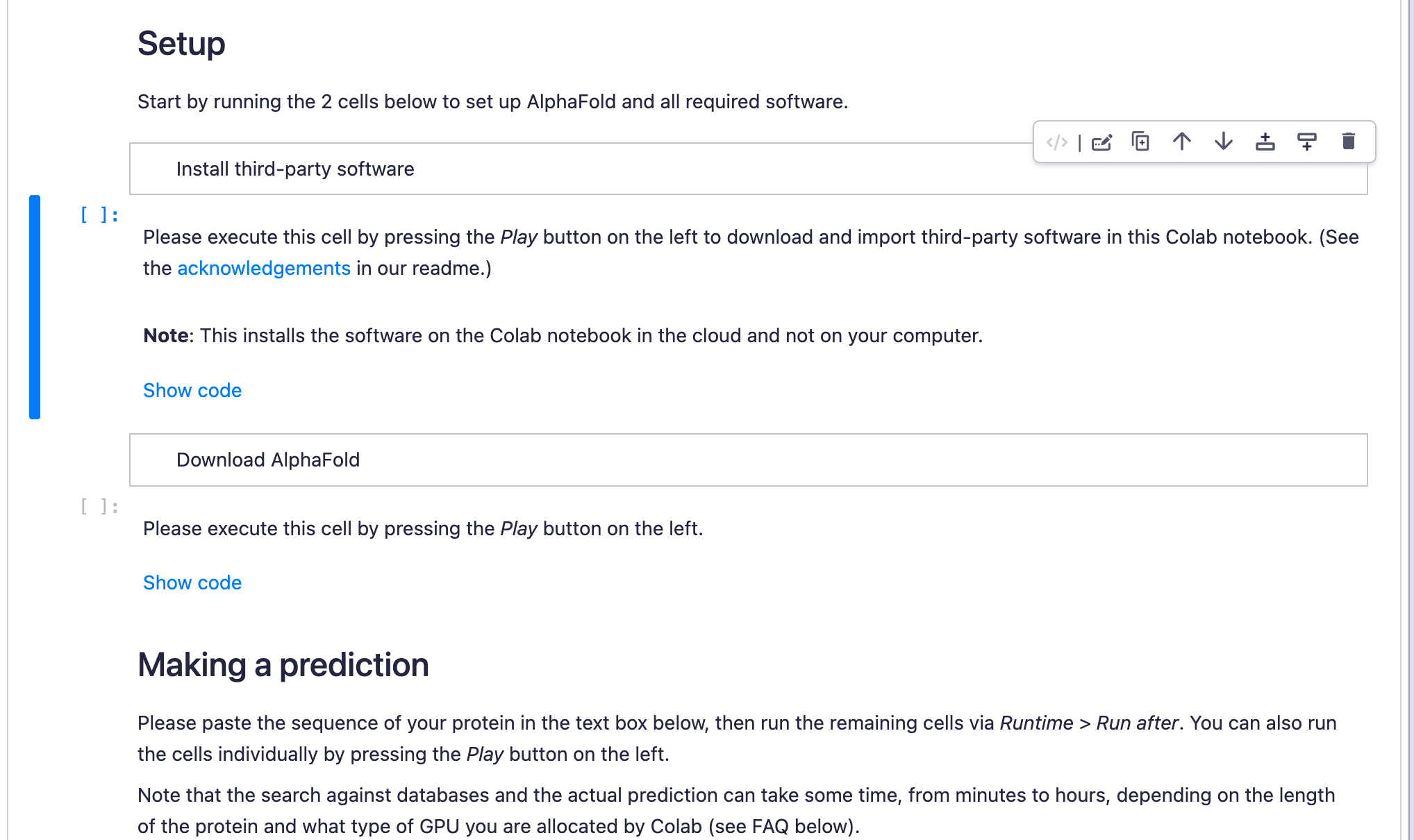Duplicate the selected cell
1414x840 pixels.
(x=1140, y=142)
